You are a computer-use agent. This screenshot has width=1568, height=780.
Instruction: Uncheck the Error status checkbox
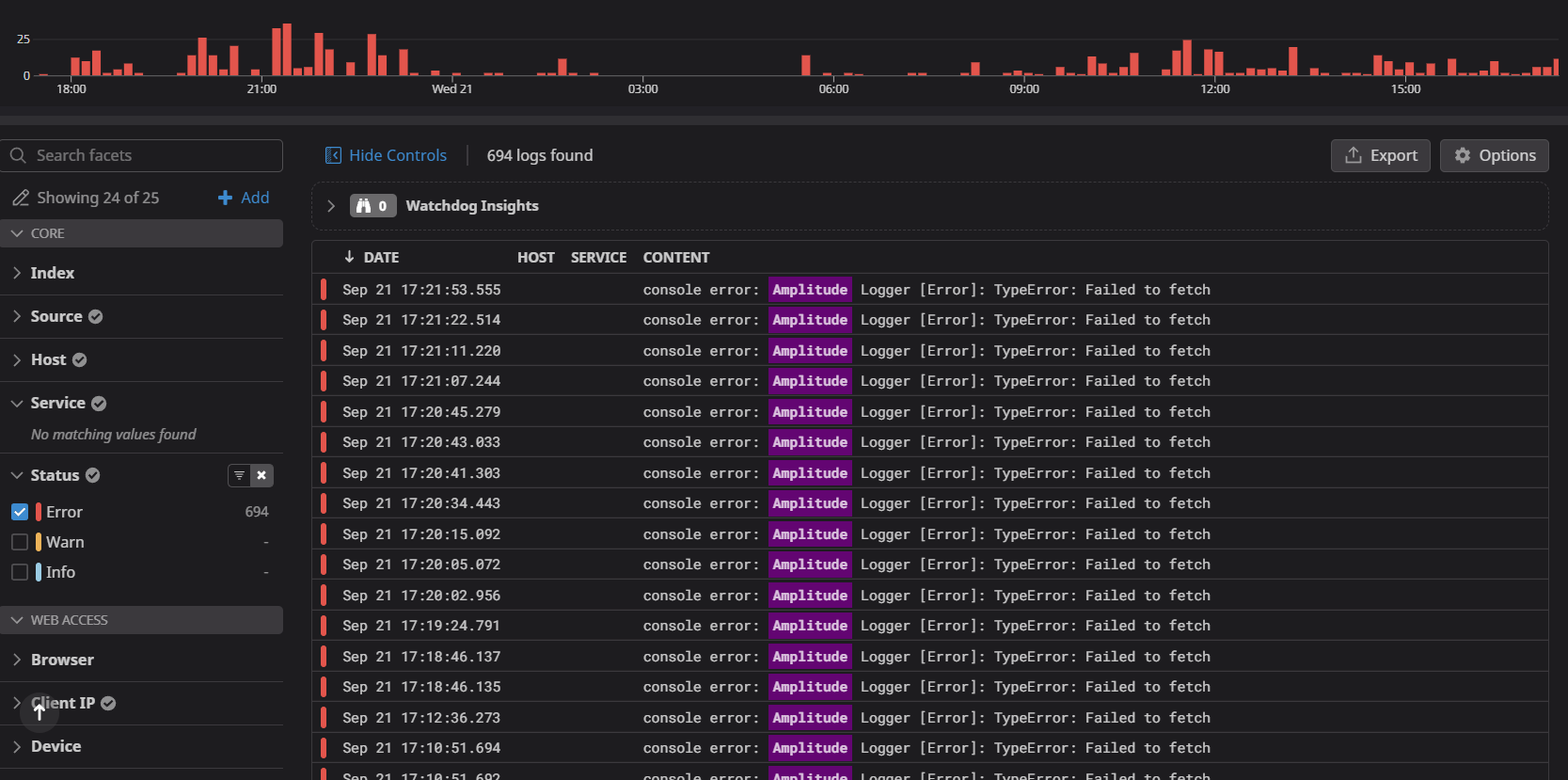(x=20, y=512)
